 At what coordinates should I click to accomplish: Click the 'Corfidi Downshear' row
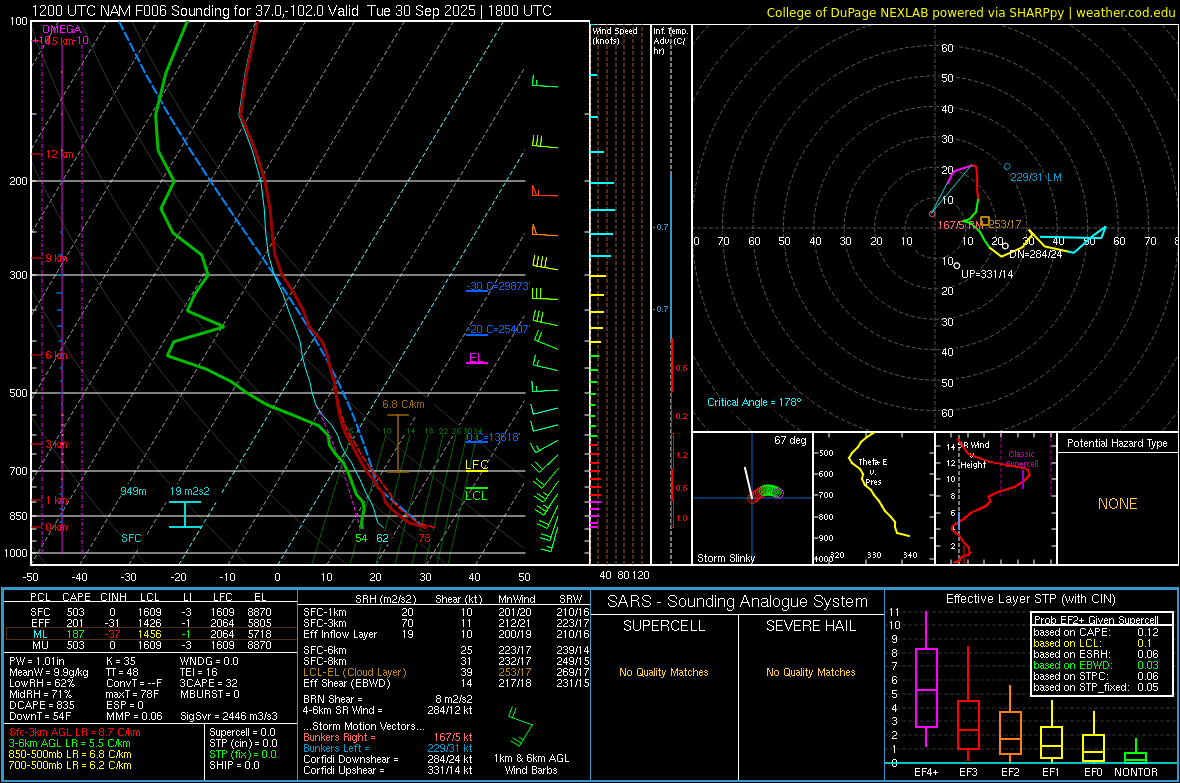(388, 759)
